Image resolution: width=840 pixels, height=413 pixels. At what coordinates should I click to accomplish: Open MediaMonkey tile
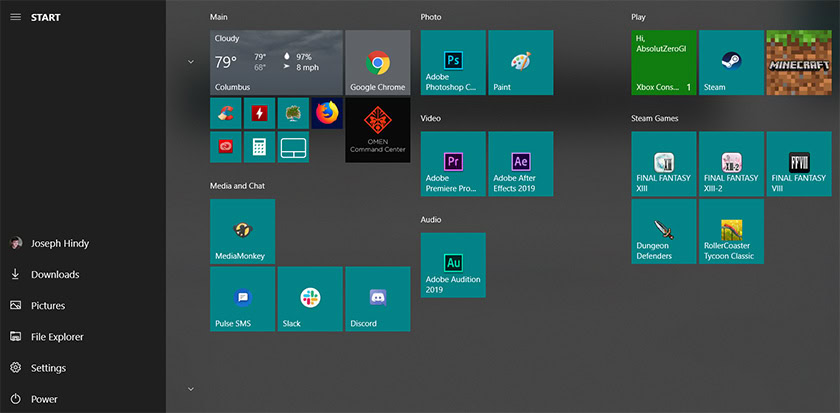pyautogui.click(x=243, y=231)
